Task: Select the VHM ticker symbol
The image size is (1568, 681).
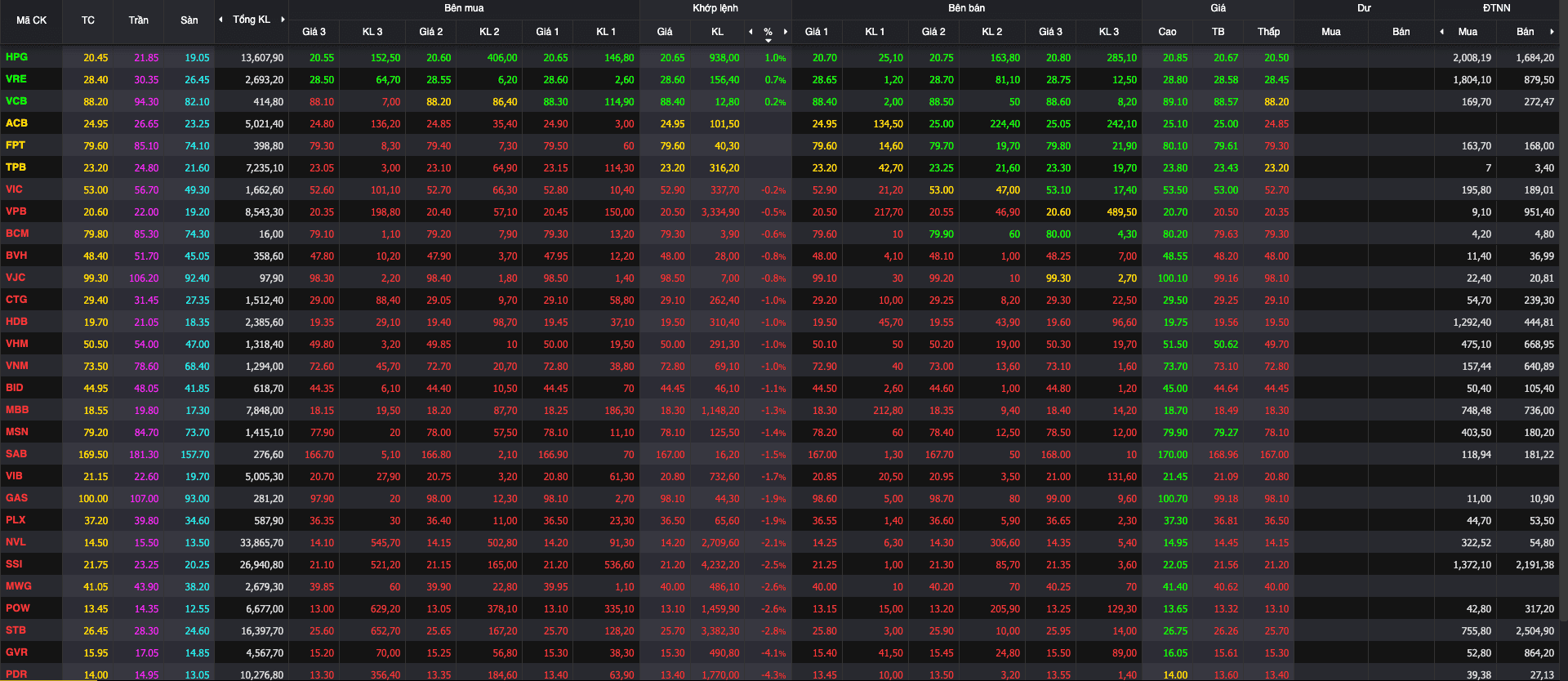Action: point(17,344)
